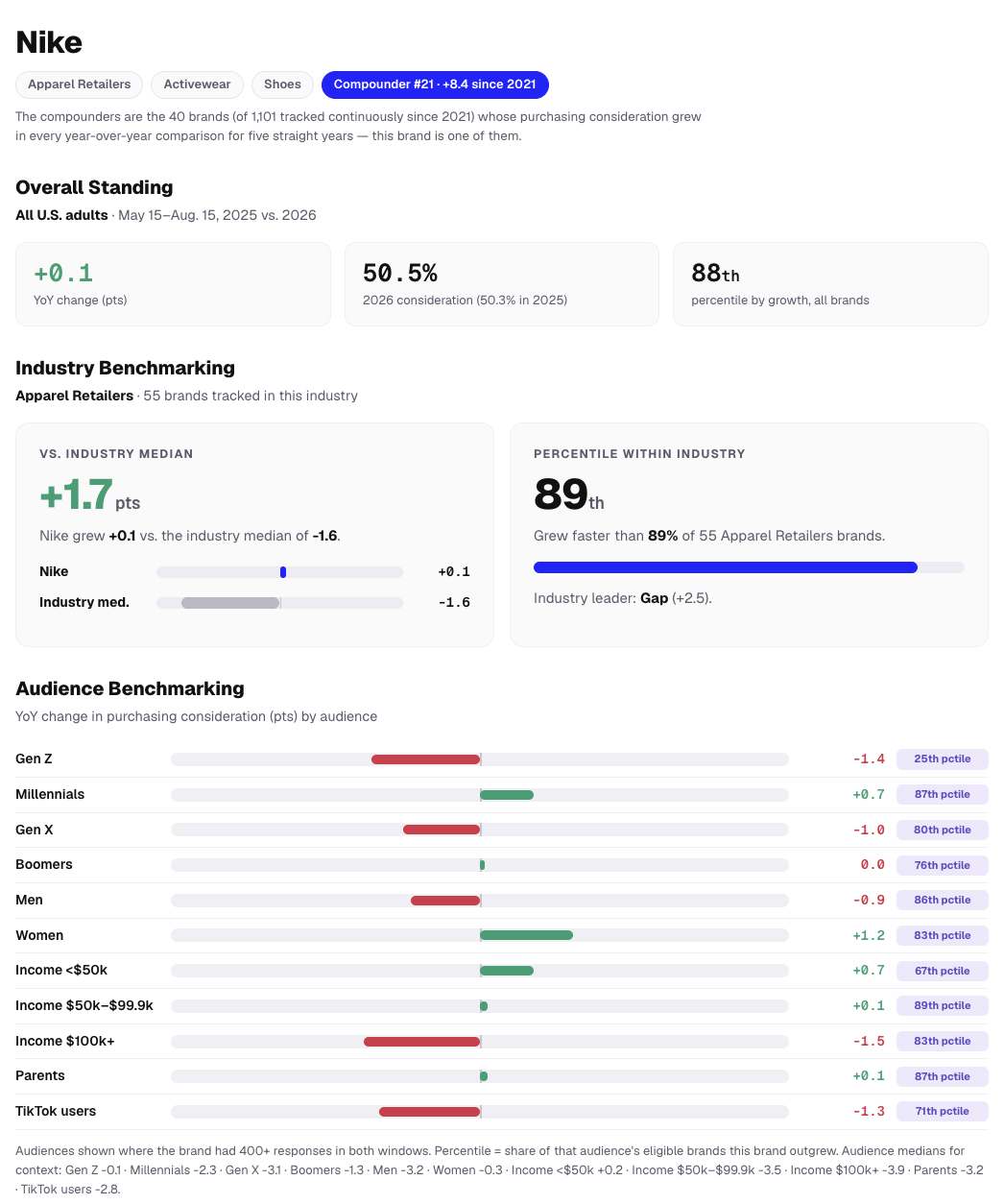Viewport: 1004px width, 1204px height.
Task: Click the +1.2 value for Women
Action: (869, 935)
